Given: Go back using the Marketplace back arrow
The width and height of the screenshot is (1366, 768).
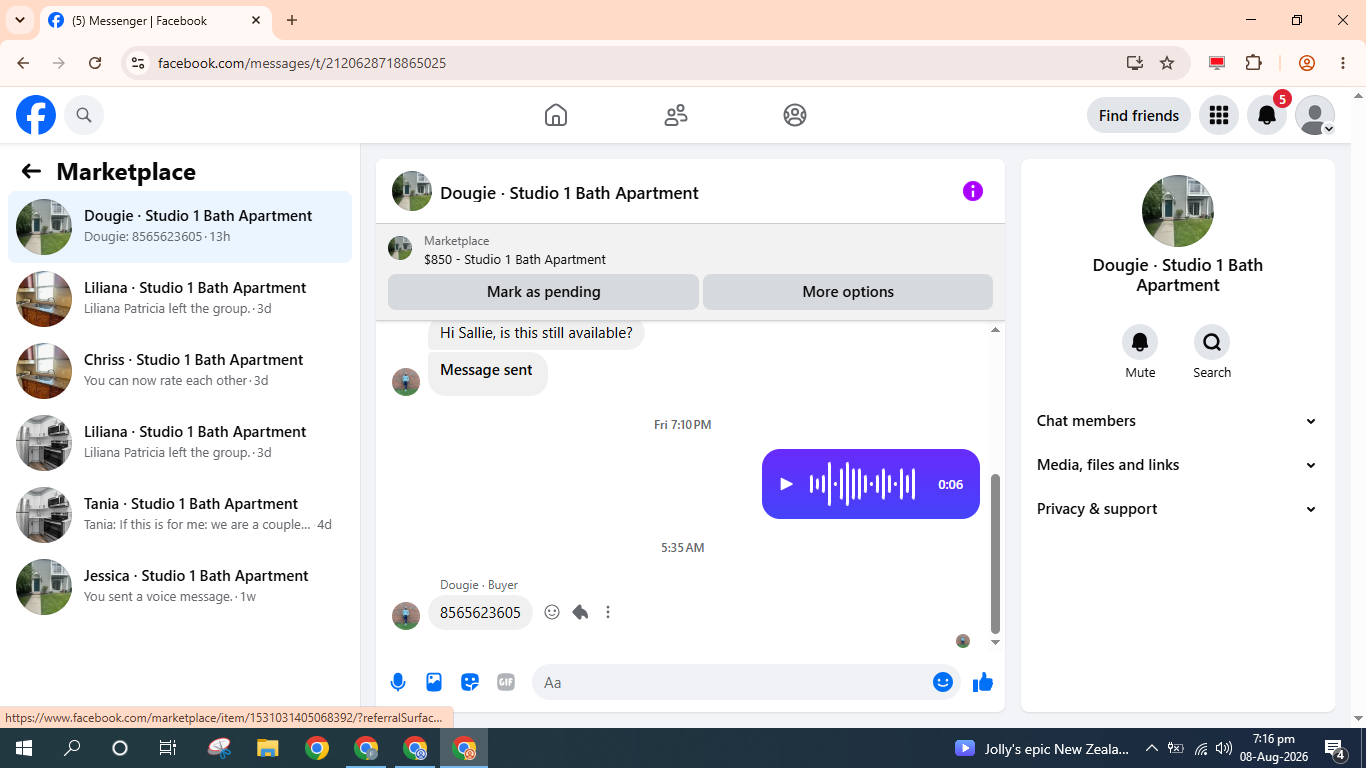Looking at the screenshot, I should (x=31, y=172).
